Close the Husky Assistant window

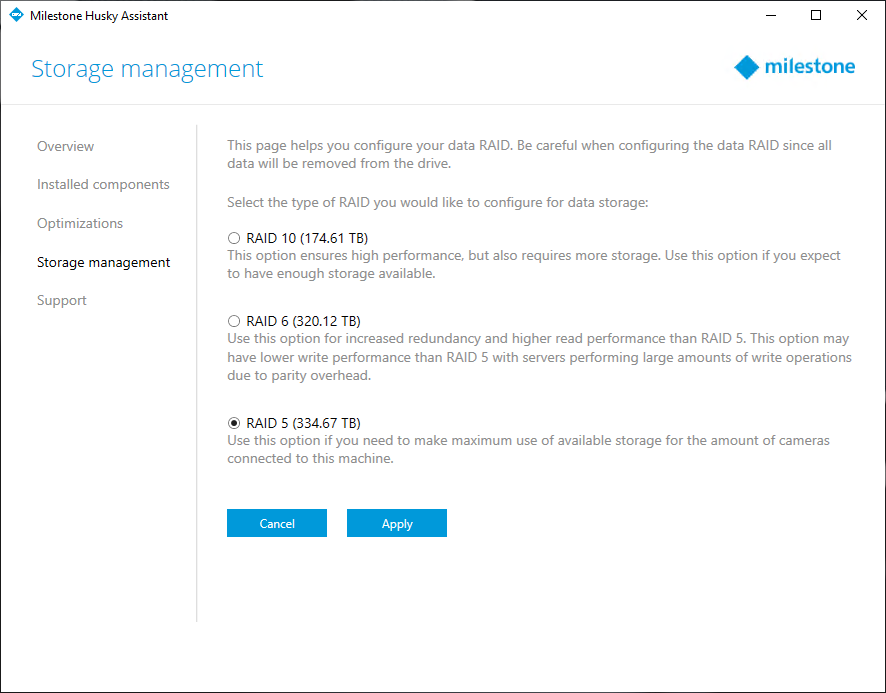coord(862,15)
